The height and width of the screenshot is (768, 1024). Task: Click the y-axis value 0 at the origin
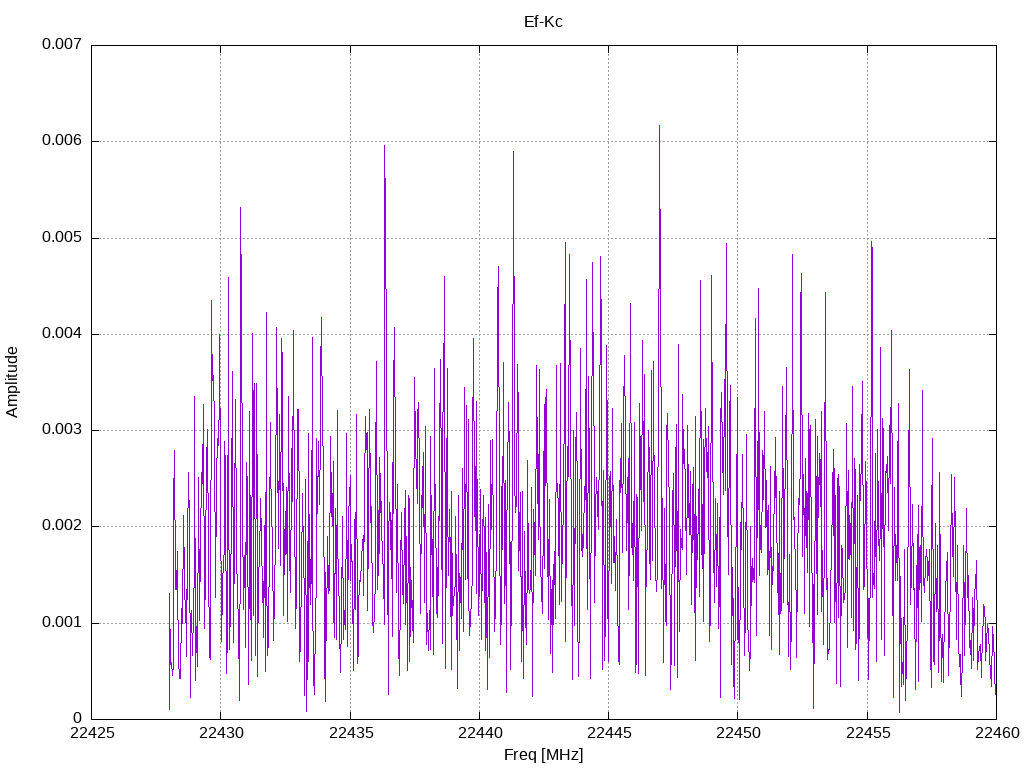(x=78, y=718)
